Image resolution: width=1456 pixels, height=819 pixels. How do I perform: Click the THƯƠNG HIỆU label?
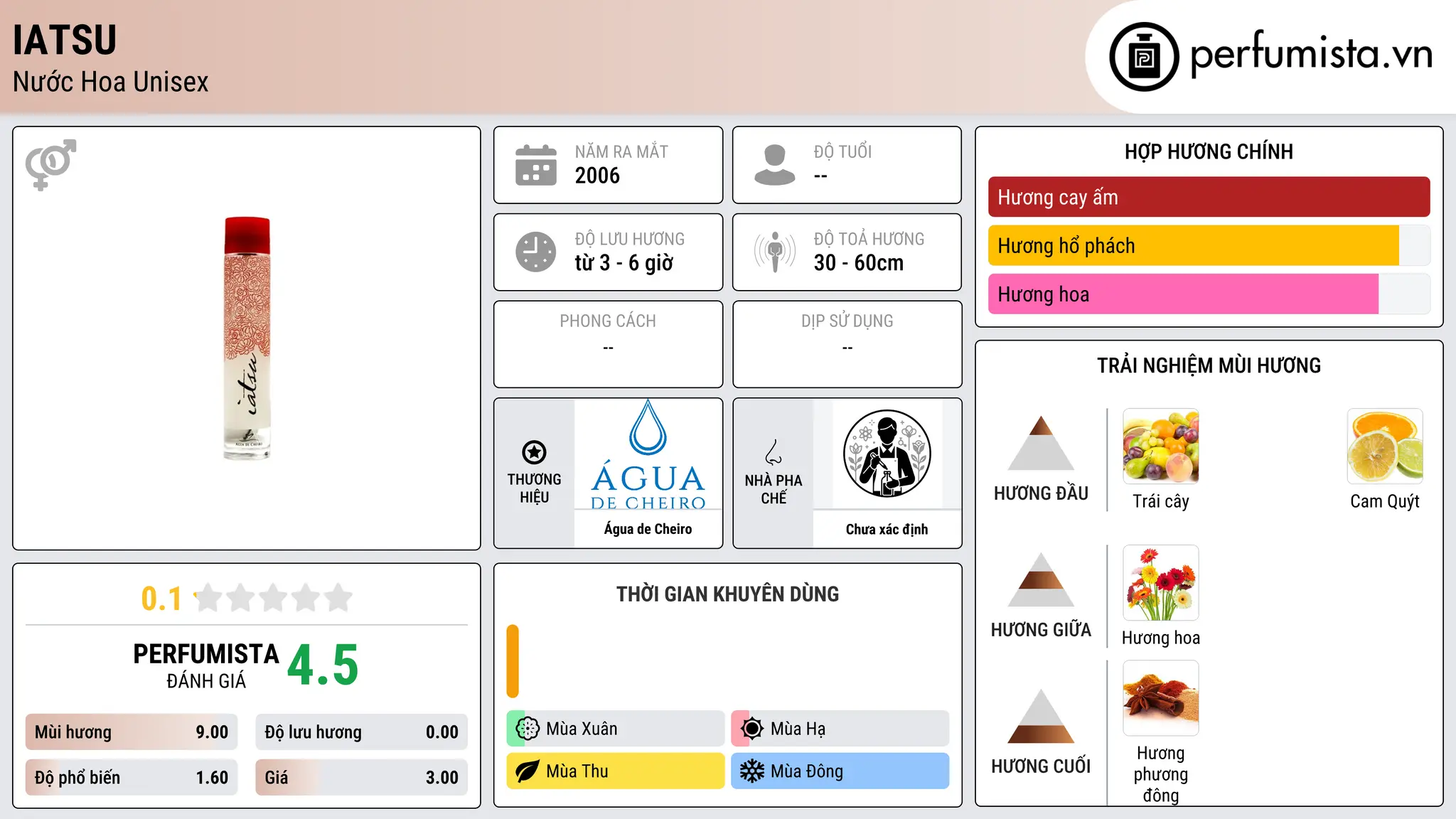[x=534, y=488]
